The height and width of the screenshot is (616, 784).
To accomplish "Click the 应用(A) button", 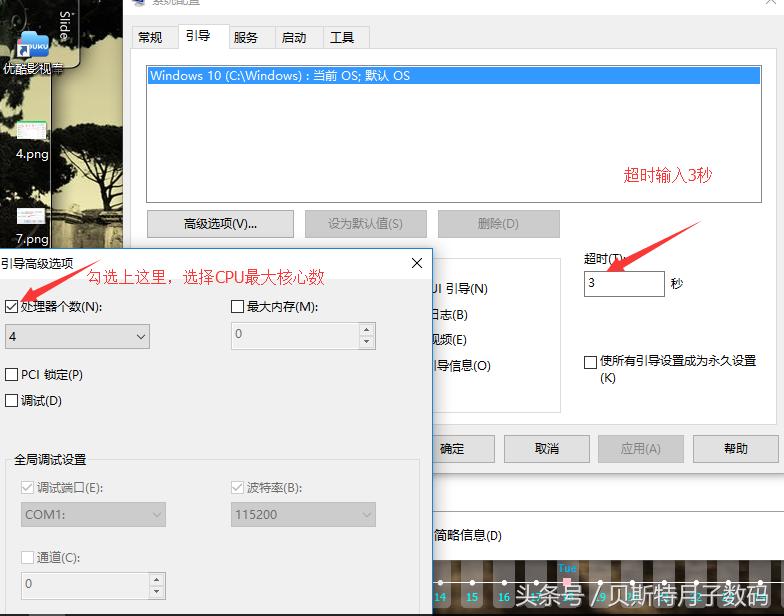I will pos(640,448).
